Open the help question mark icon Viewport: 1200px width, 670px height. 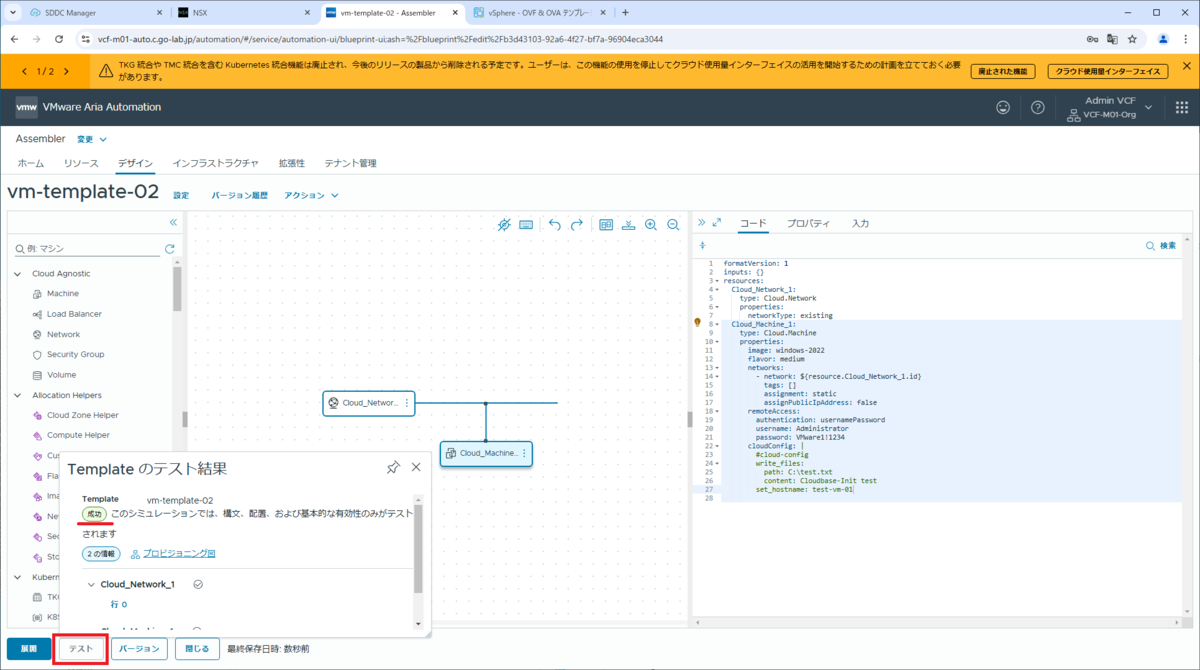1038,107
